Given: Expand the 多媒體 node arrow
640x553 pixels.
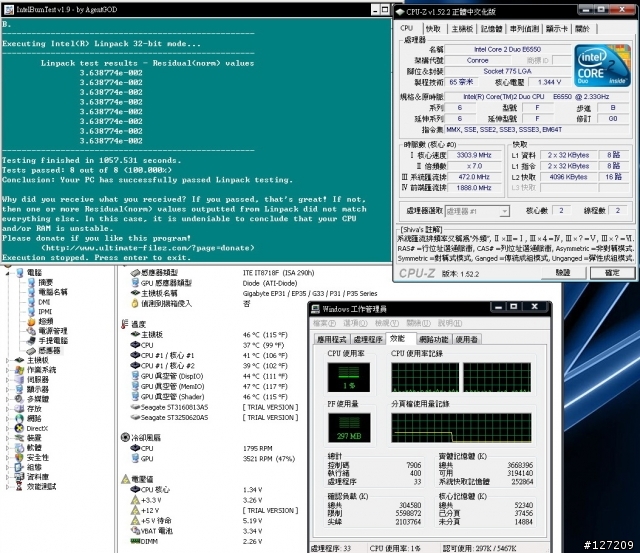Looking at the screenshot, I should (x=7, y=399).
